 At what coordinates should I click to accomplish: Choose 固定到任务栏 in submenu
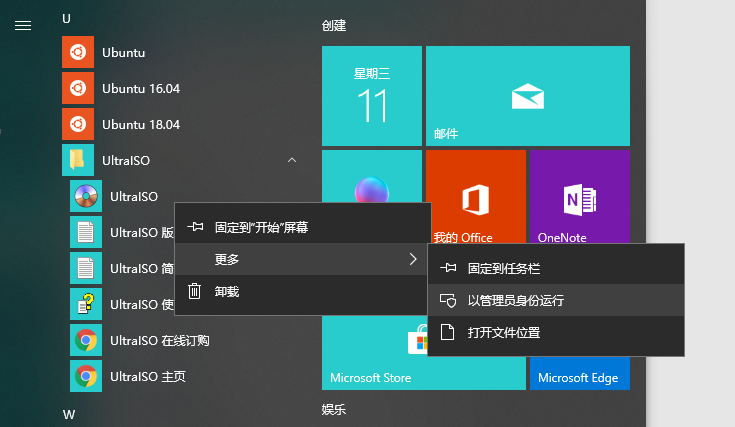click(x=556, y=268)
